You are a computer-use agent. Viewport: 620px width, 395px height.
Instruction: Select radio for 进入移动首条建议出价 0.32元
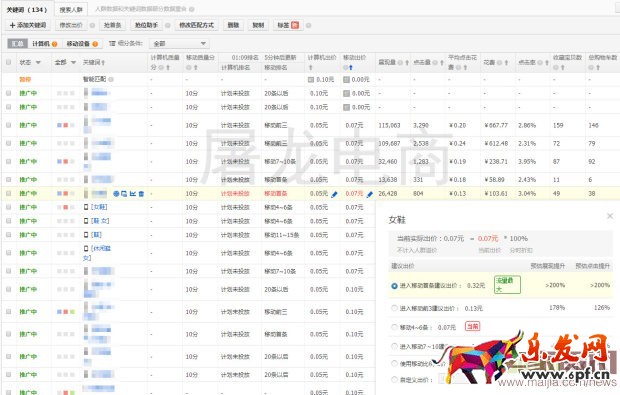click(x=394, y=285)
